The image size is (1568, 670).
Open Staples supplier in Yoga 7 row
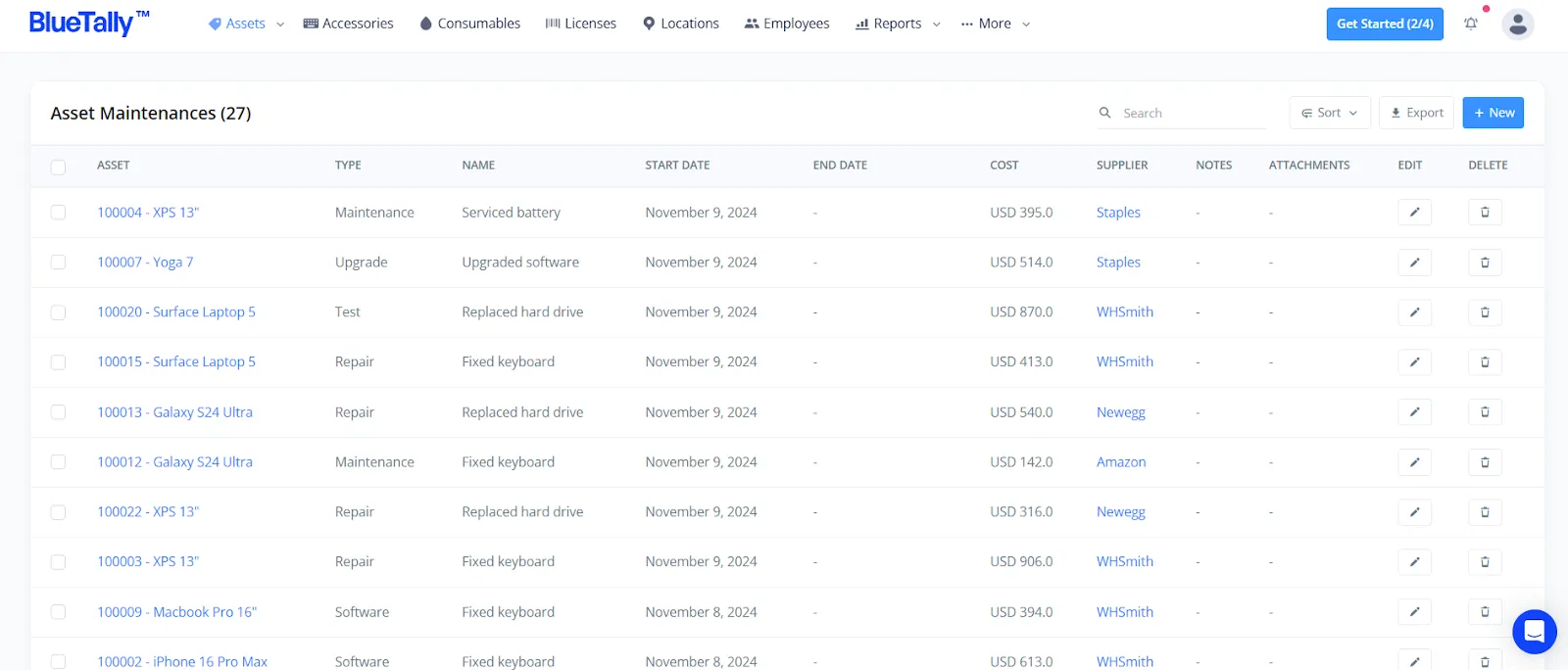[x=1118, y=263]
